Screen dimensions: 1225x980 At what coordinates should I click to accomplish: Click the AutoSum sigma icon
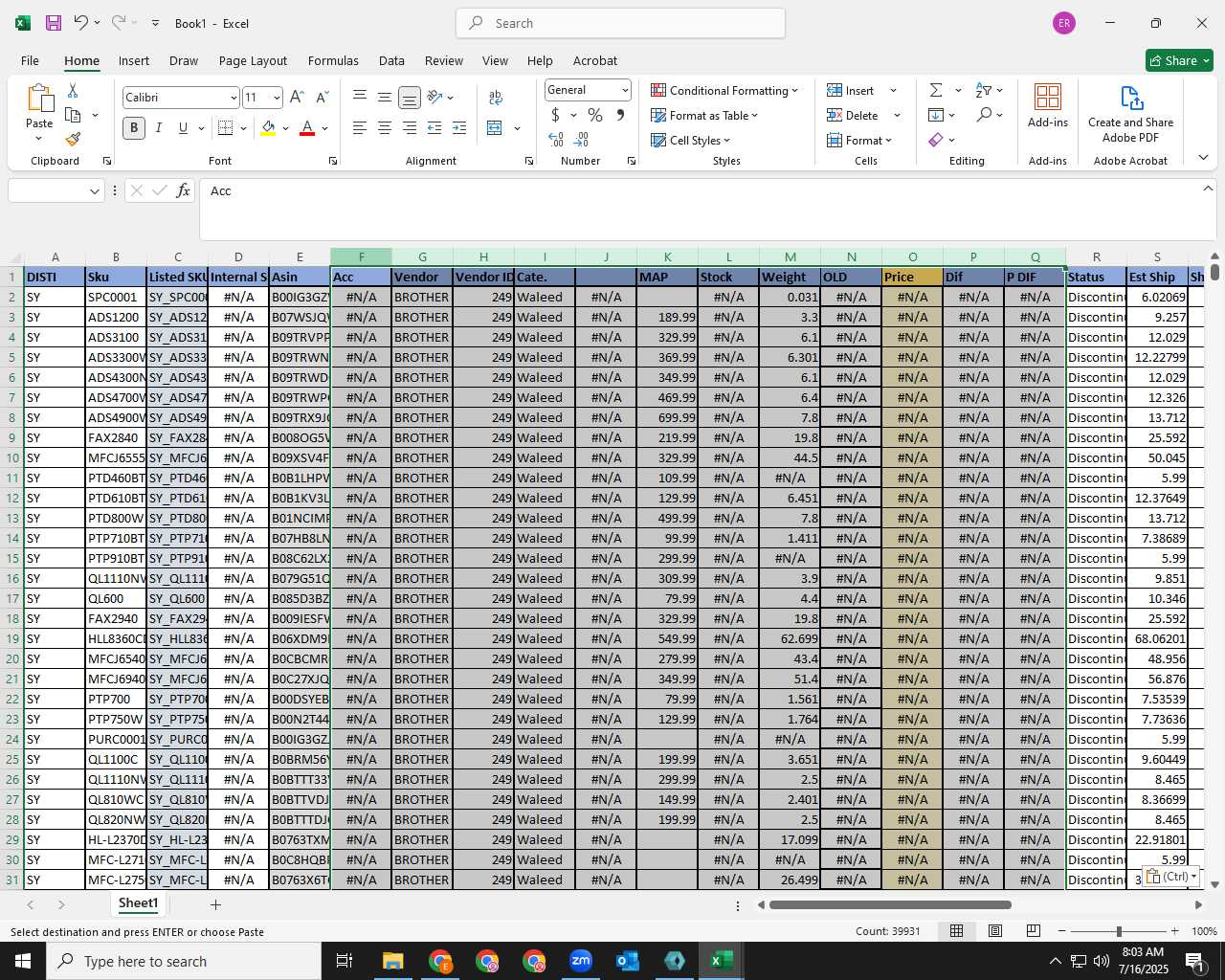tap(936, 90)
